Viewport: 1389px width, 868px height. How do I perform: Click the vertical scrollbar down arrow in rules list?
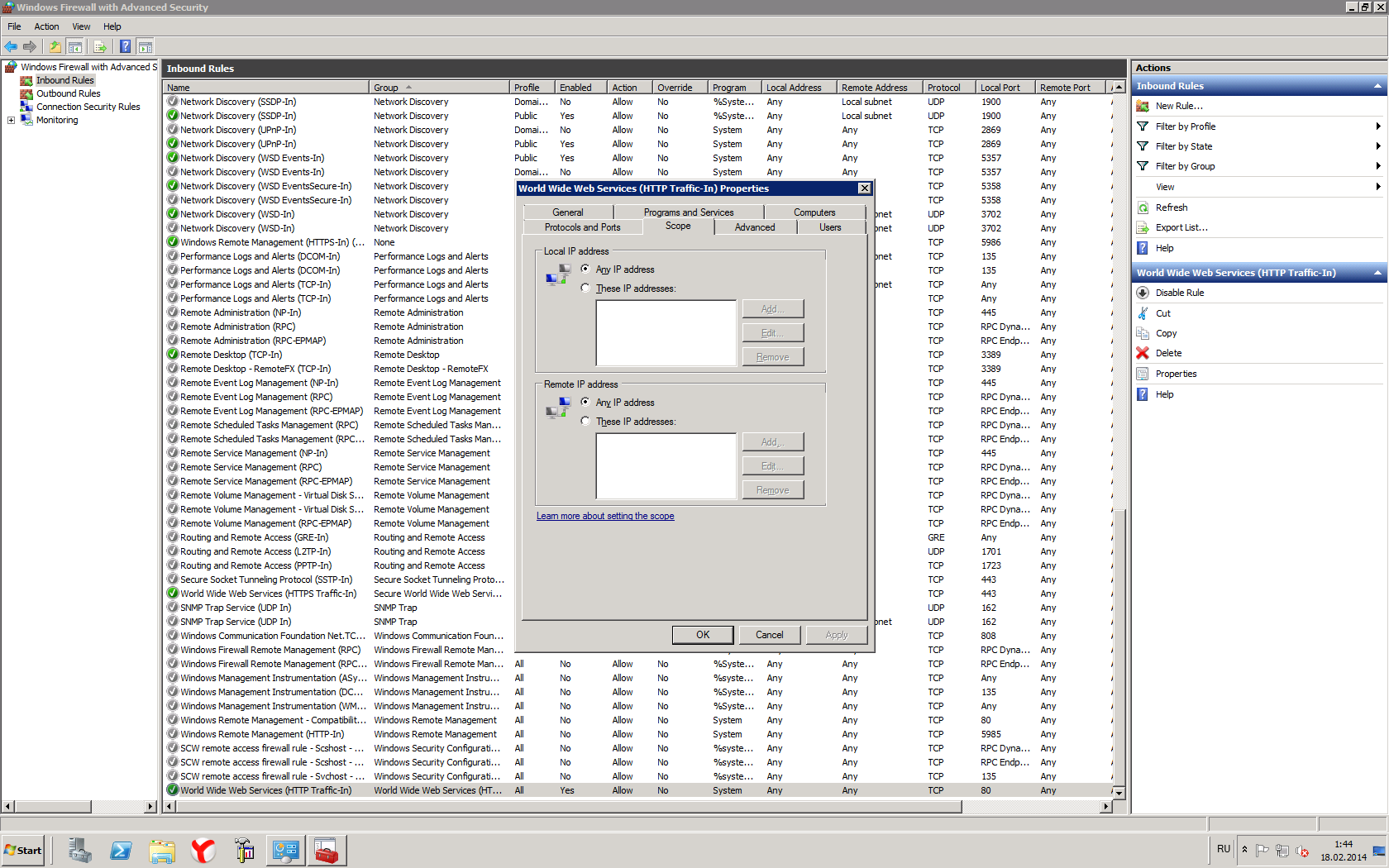[1119, 793]
